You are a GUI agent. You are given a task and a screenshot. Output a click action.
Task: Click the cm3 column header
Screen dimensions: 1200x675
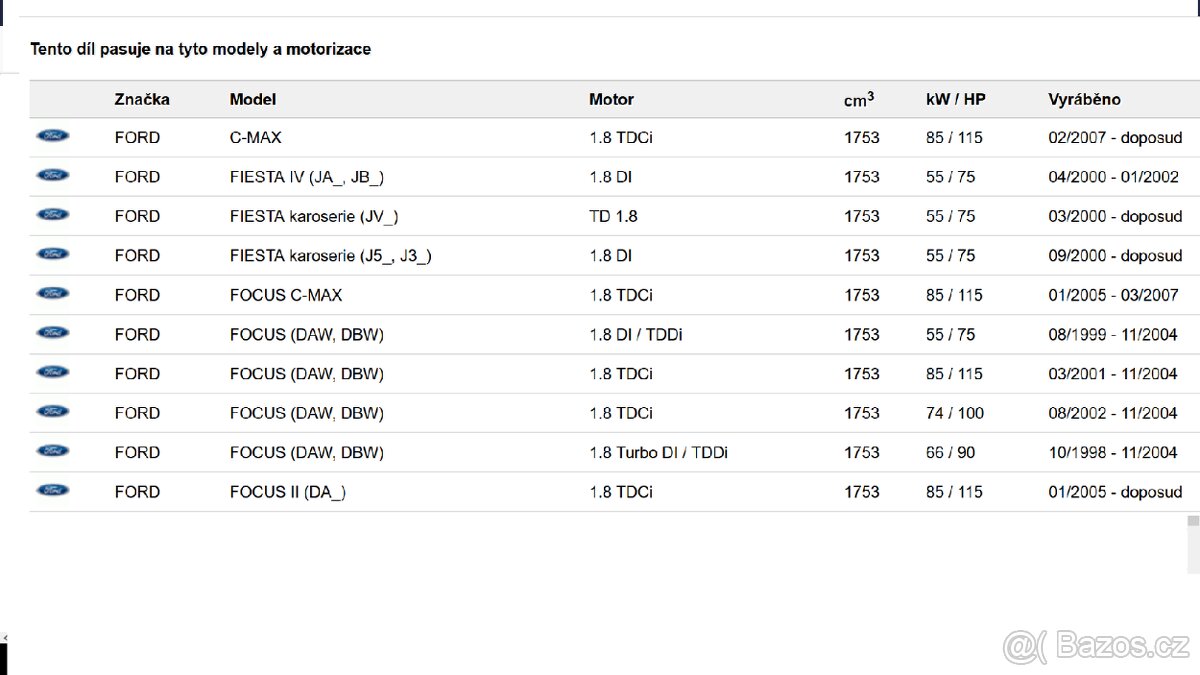point(858,99)
